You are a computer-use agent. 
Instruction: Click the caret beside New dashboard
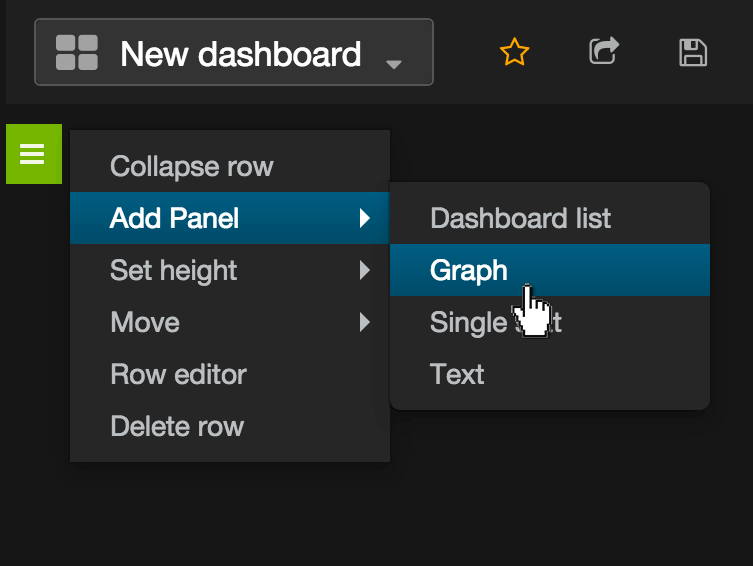[x=394, y=64]
